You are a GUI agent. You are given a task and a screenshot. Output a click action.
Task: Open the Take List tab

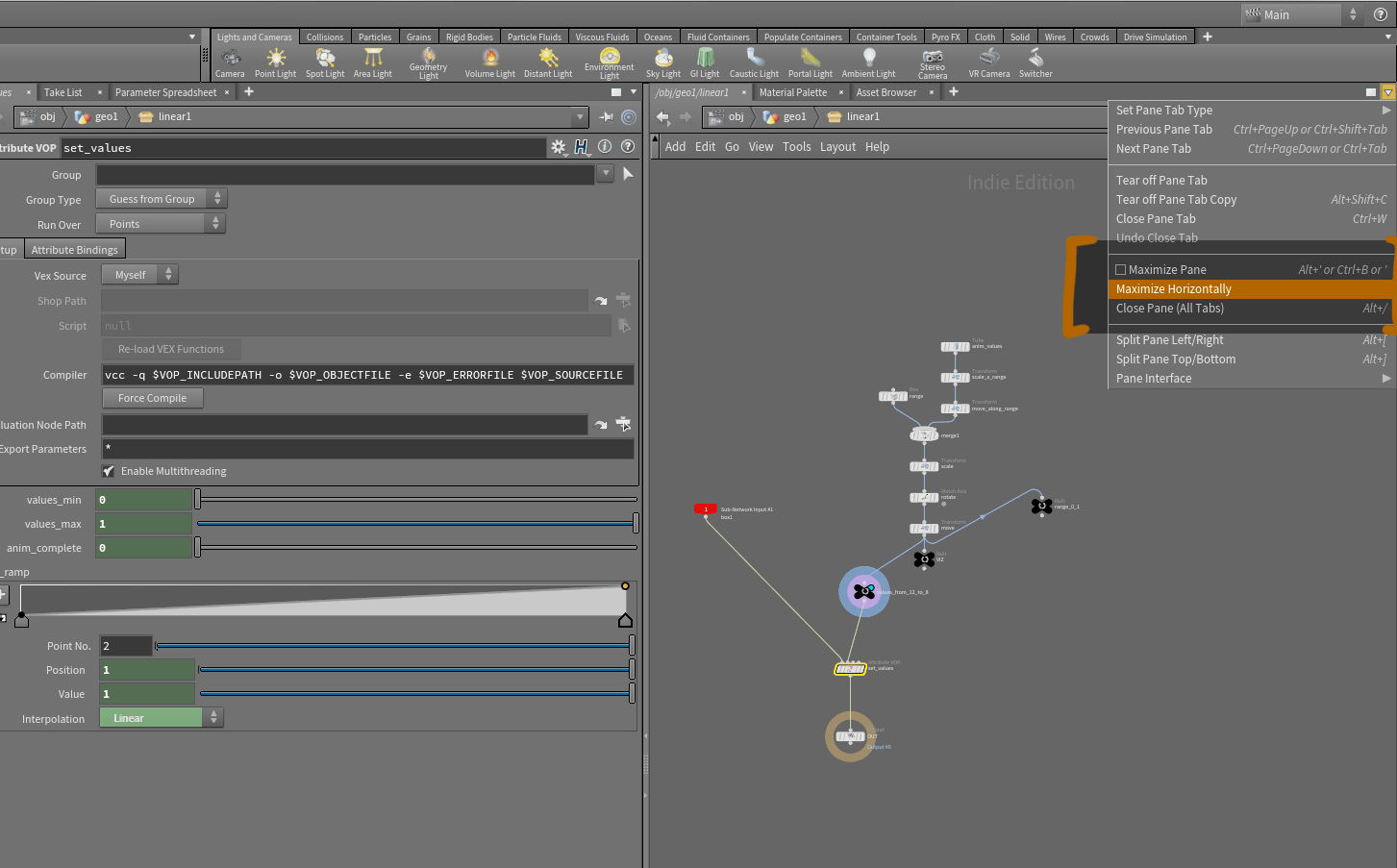[x=63, y=92]
